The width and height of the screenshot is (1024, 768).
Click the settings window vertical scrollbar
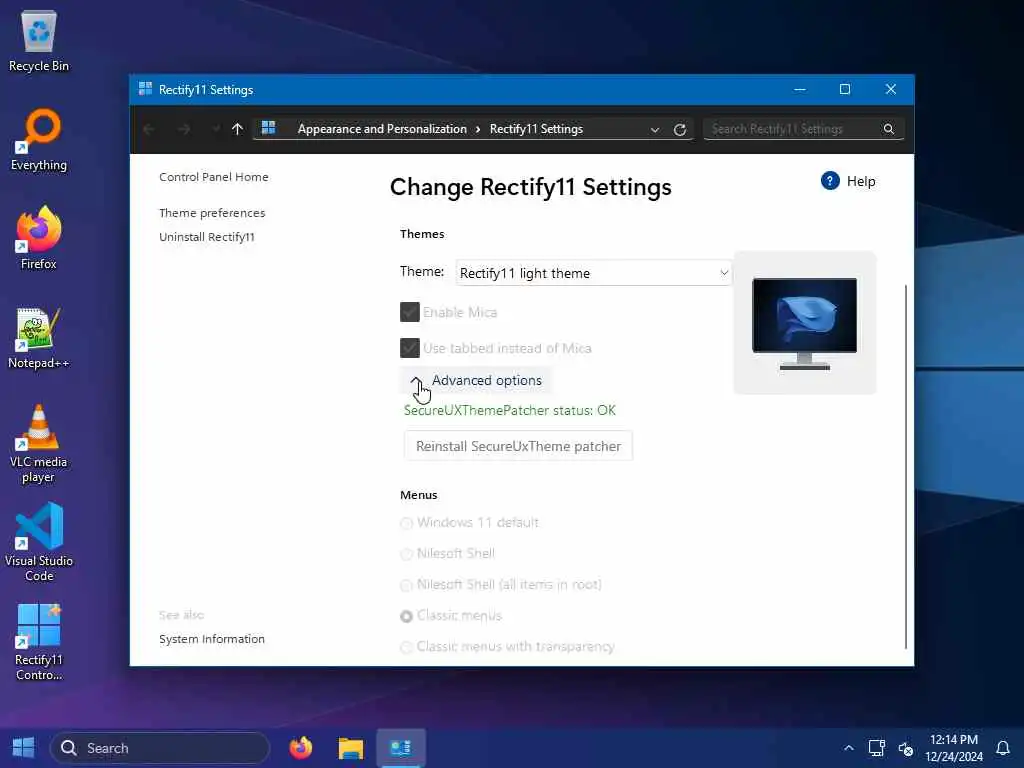(x=906, y=466)
